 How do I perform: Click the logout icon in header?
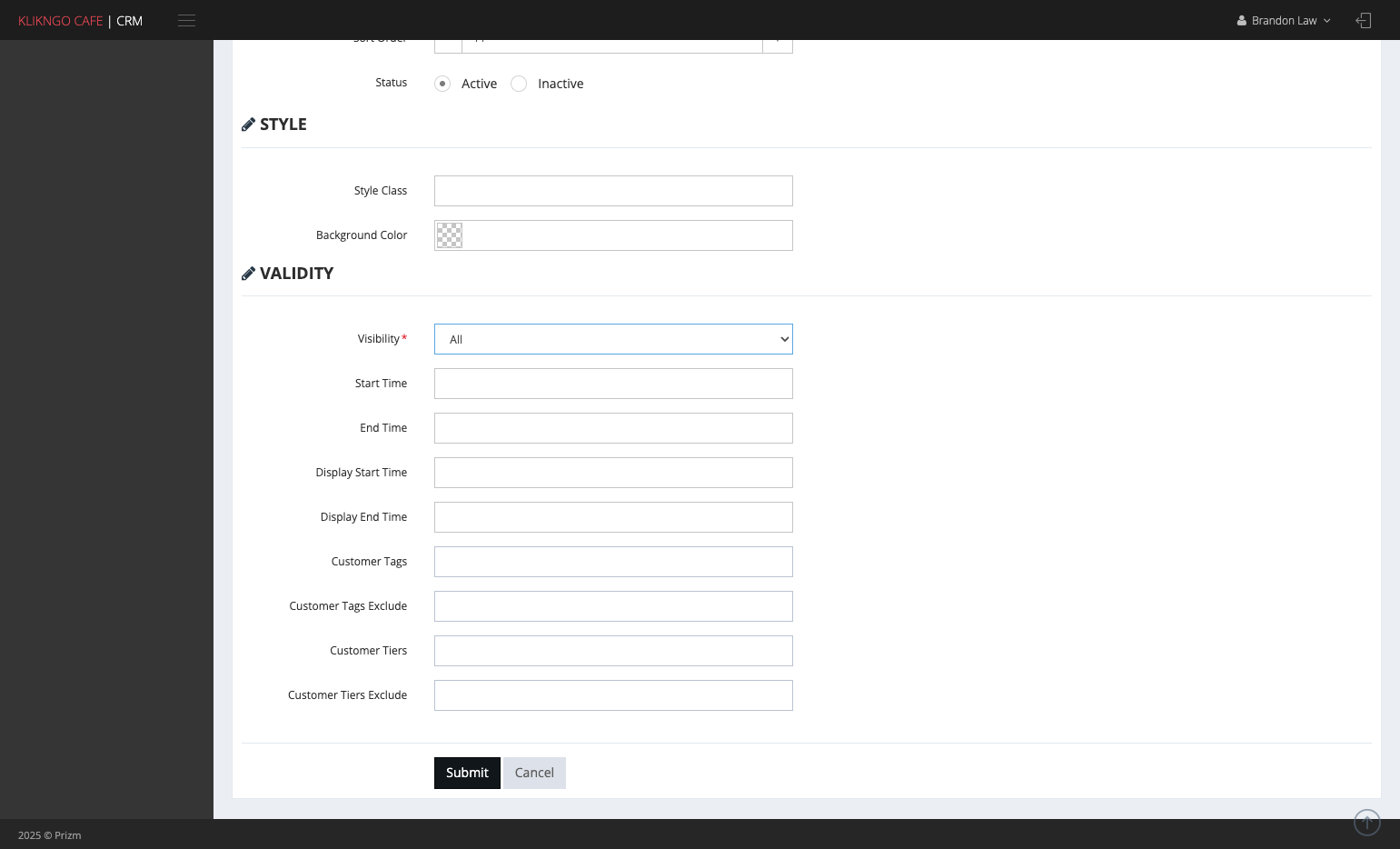pos(1363,20)
